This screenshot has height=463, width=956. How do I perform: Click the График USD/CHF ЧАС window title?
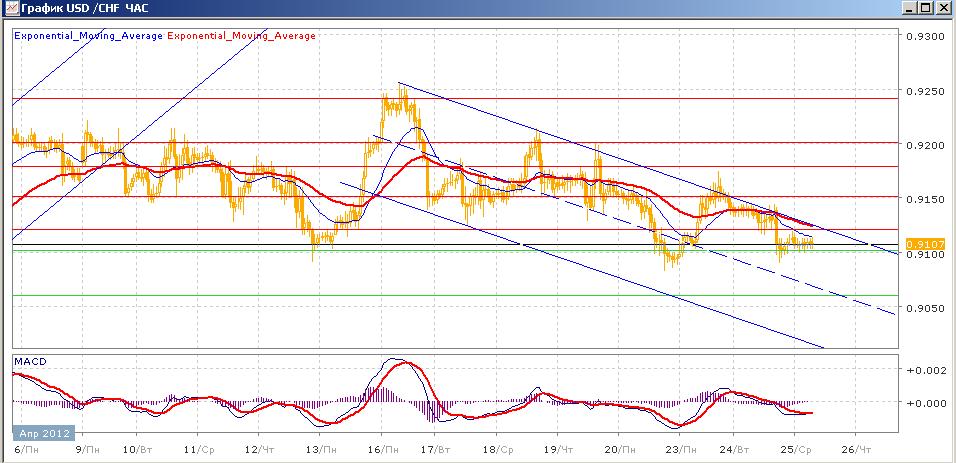click(84, 9)
